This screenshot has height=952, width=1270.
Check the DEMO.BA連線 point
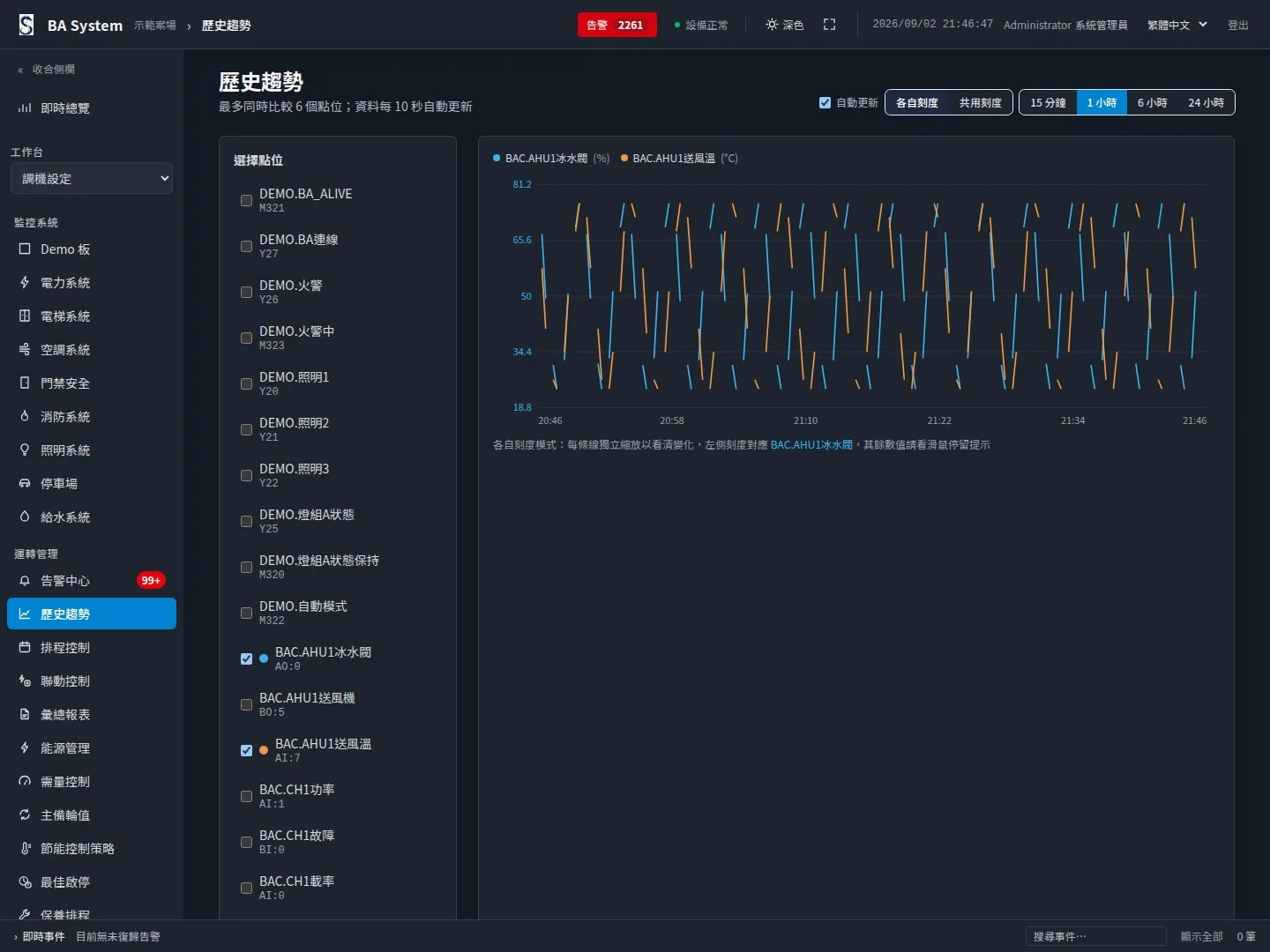coord(247,246)
